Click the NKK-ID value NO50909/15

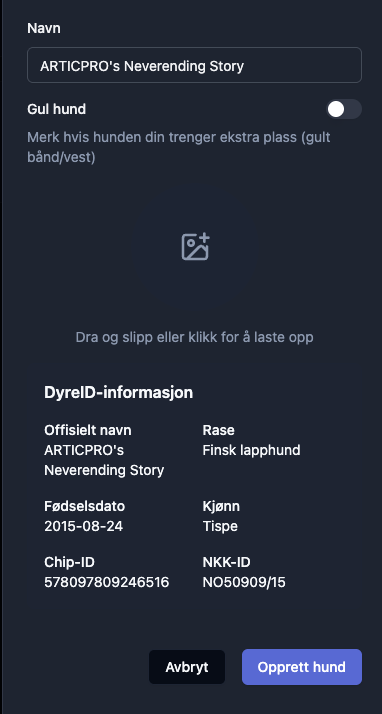click(244, 582)
